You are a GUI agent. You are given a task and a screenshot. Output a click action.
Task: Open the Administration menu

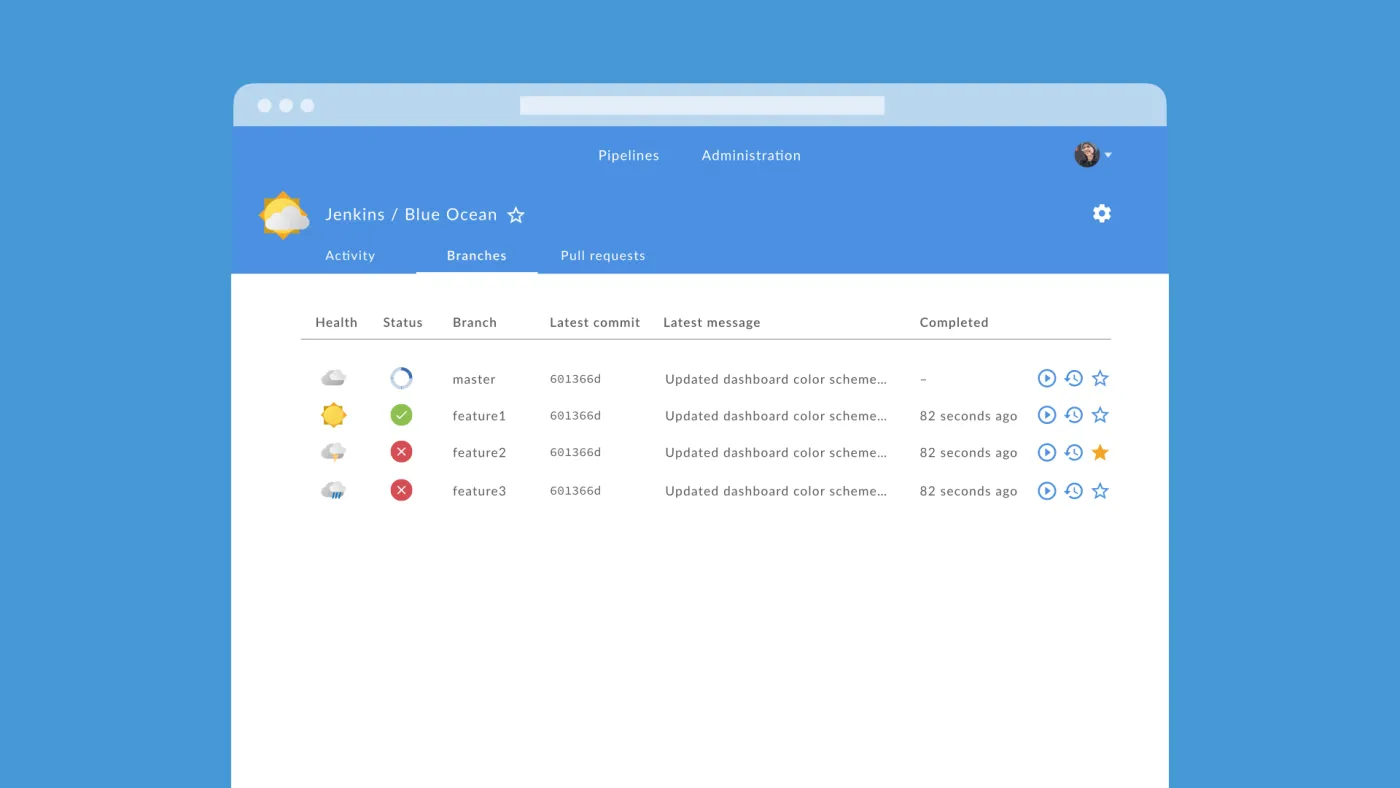pos(751,155)
